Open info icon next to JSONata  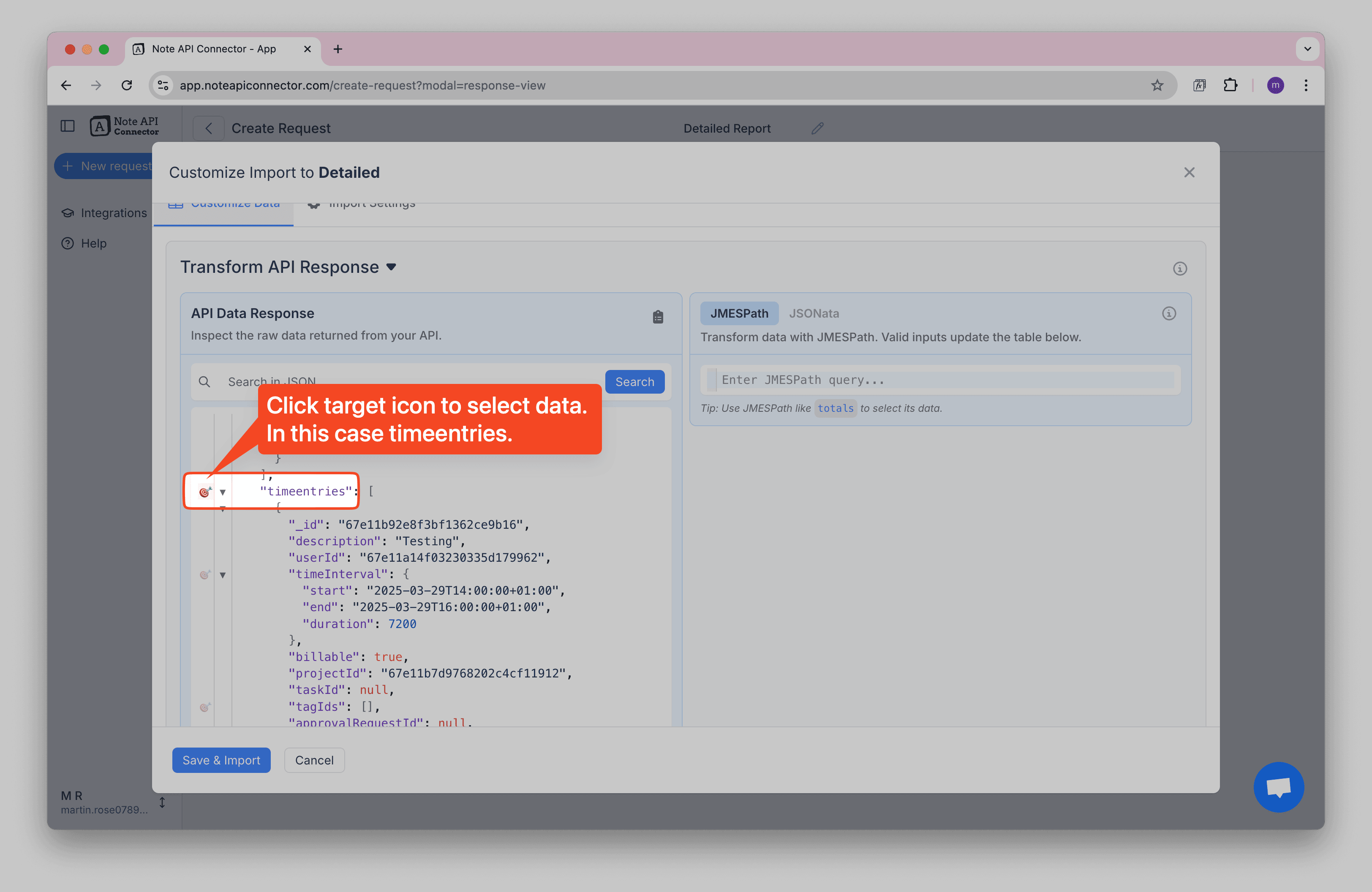point(1168,313)
